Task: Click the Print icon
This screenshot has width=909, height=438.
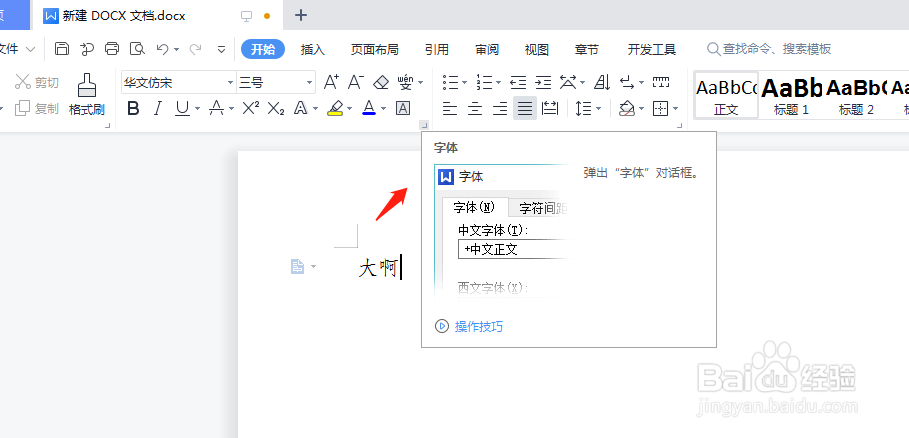Action: pyautogui.click(x=112, y=49)
